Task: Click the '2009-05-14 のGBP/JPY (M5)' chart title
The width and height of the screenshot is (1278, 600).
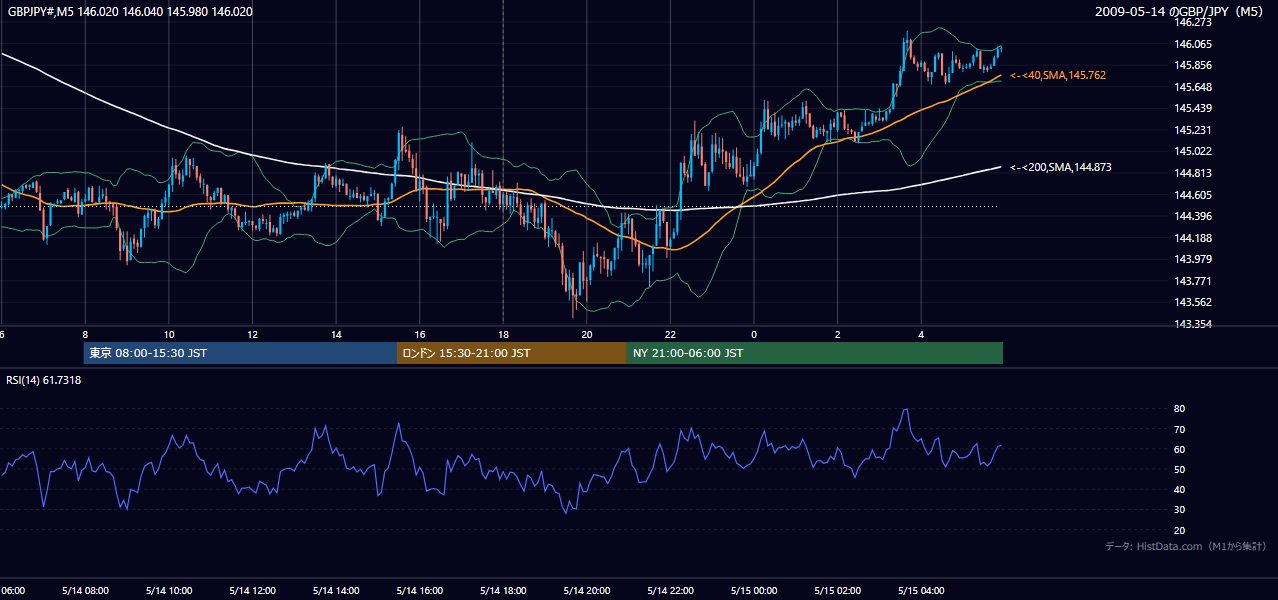Action: click(1181, 12)
